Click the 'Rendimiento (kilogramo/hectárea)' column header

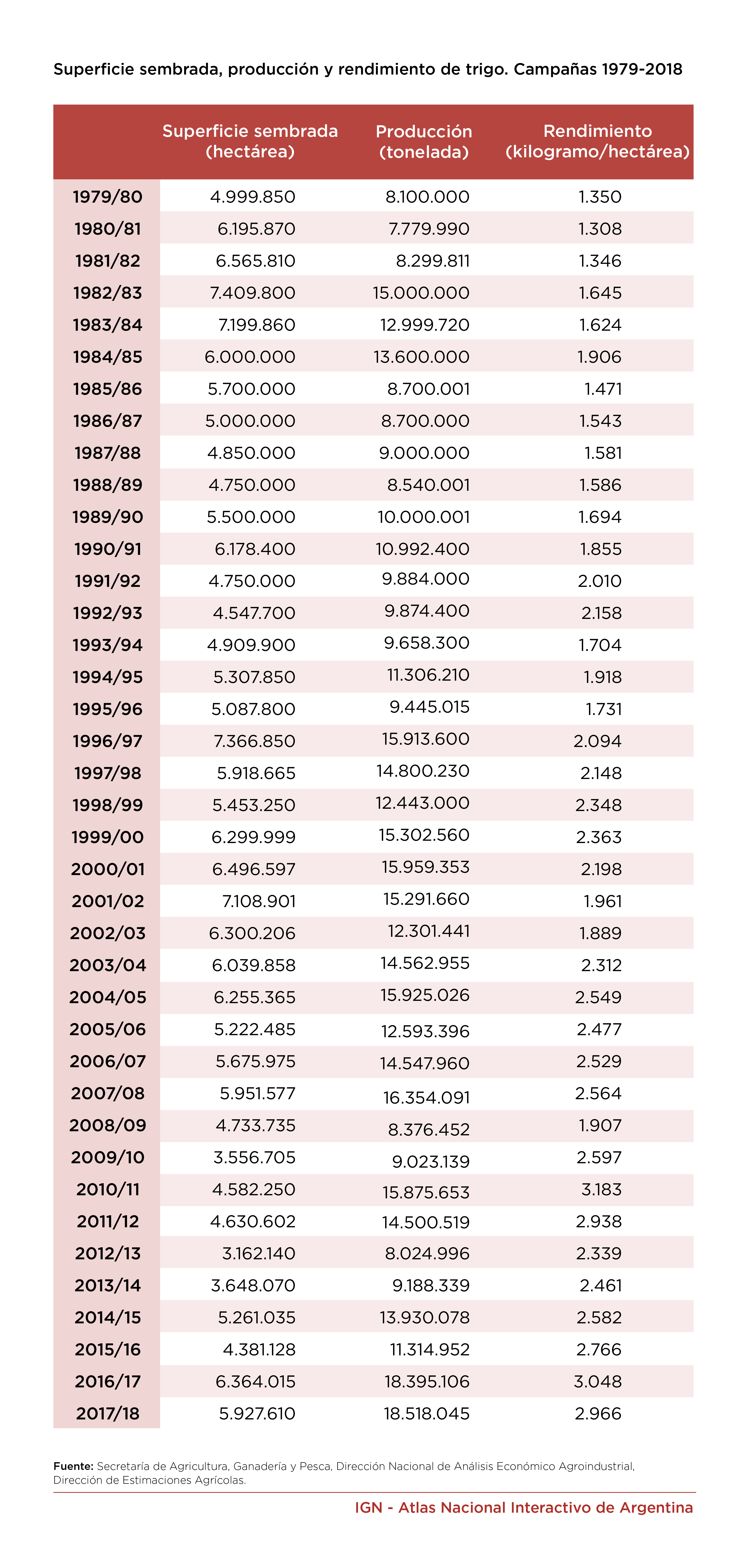597,141
